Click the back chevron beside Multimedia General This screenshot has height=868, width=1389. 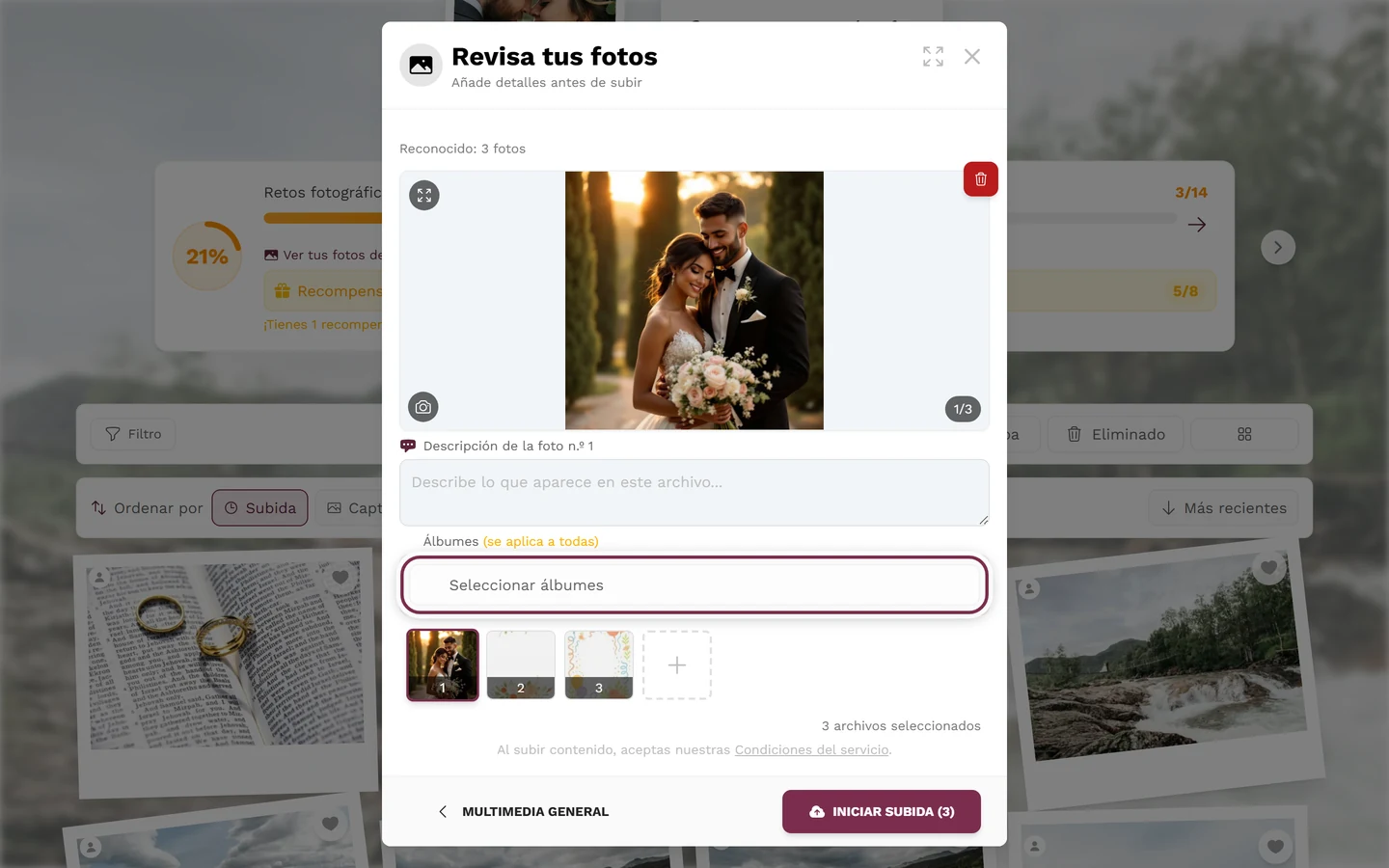point(443,812)
